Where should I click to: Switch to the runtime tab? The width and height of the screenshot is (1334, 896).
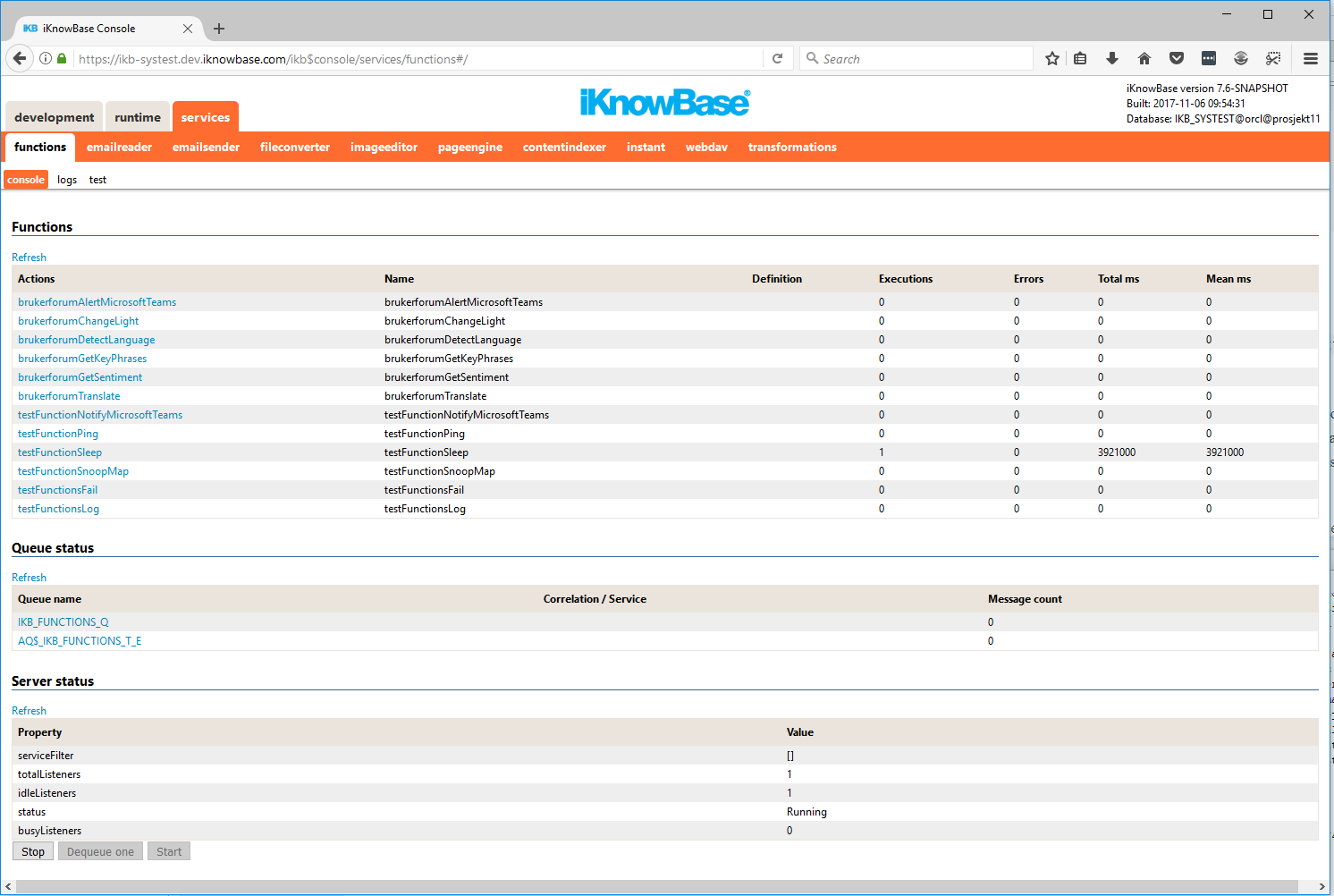(138, 117)
